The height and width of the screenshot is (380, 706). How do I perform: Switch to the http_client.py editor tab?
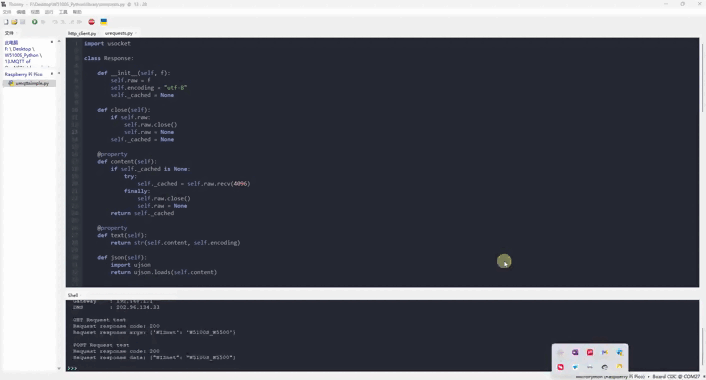pyautogui.click(x=82, y=33)
